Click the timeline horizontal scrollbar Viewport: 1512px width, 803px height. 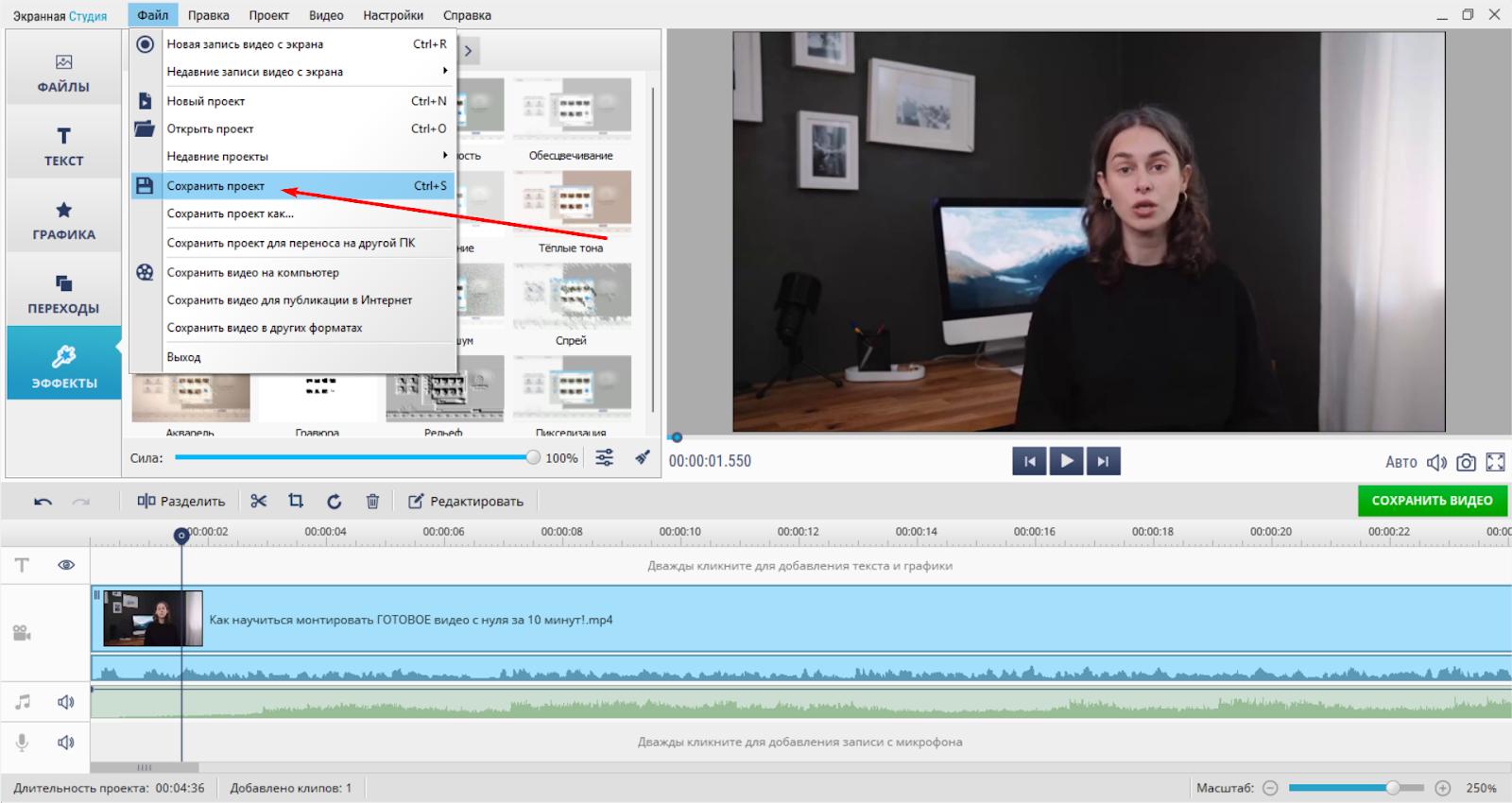click(145, 767)
